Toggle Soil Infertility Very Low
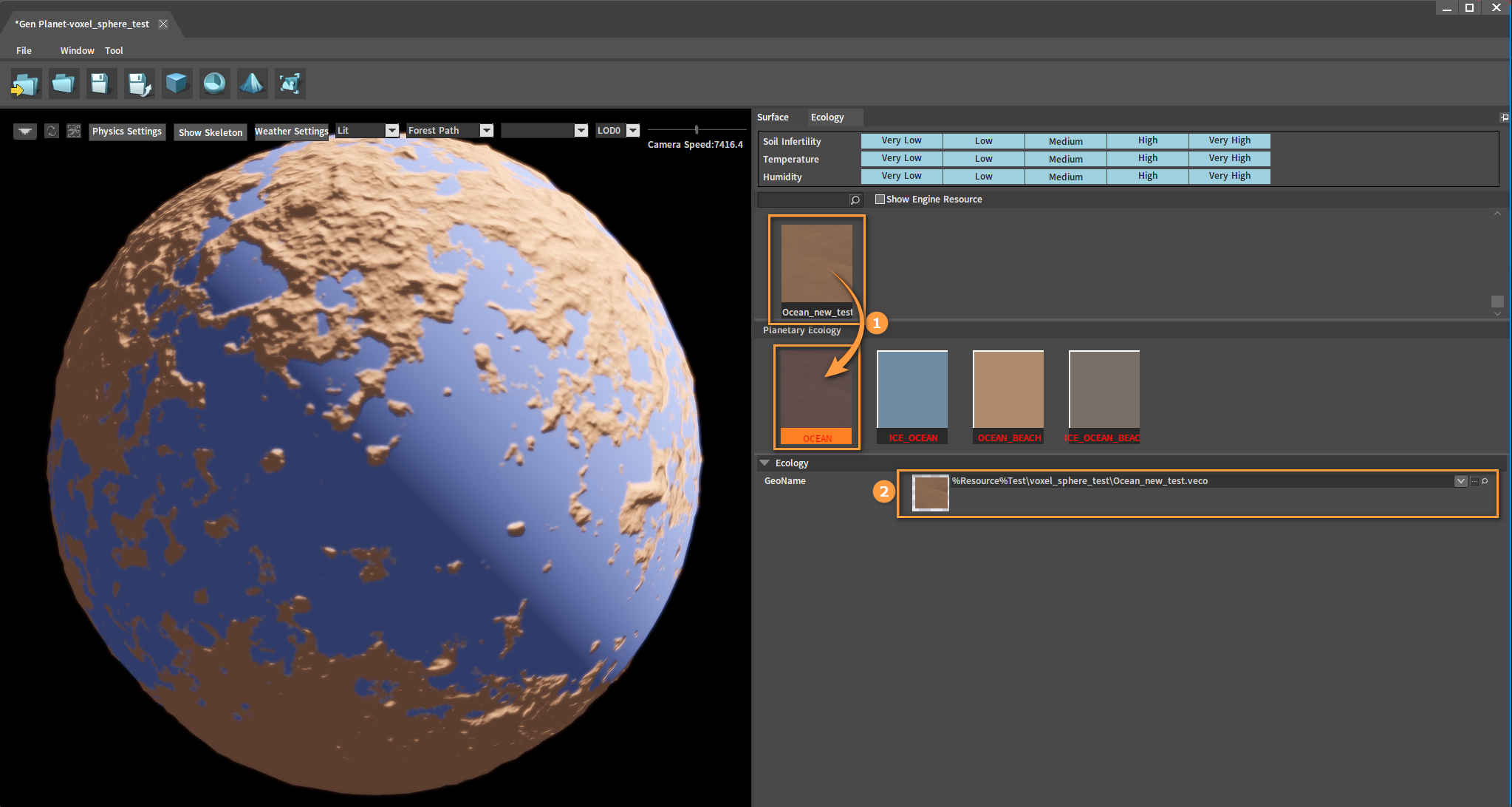1512x807 pixels. pos(901,140)
